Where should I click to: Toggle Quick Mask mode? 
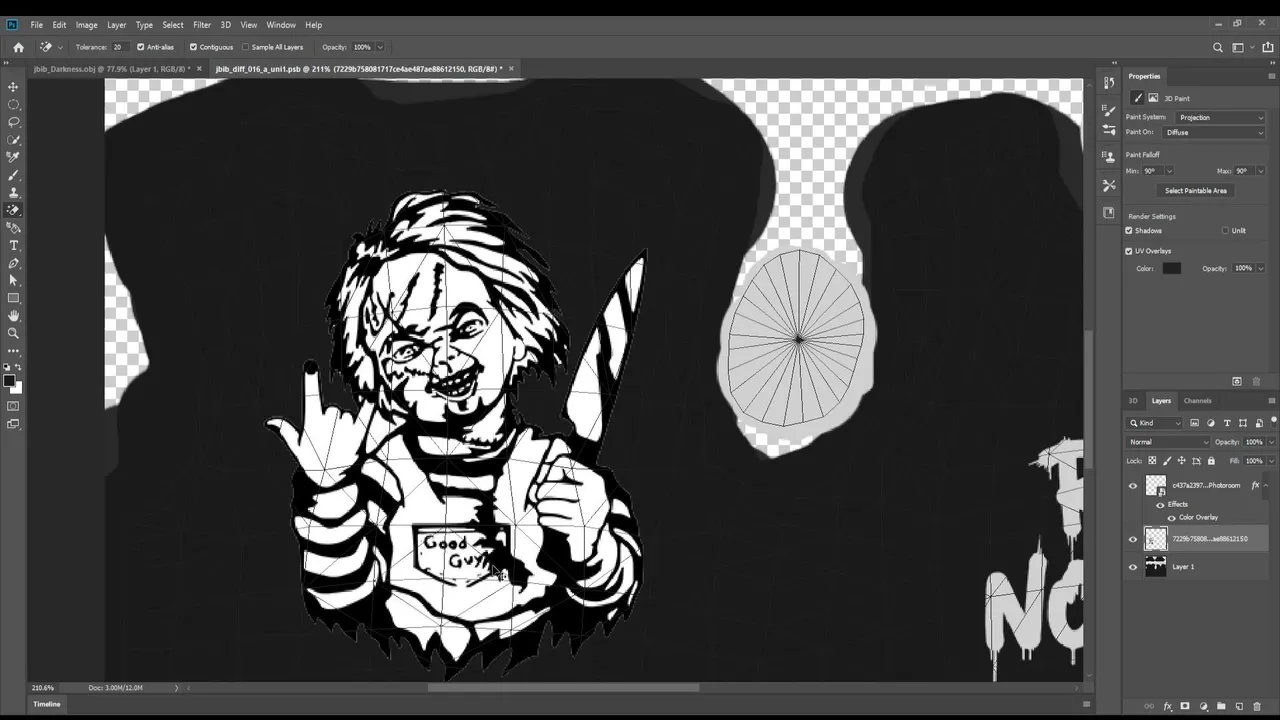click(x=14, y=406)
